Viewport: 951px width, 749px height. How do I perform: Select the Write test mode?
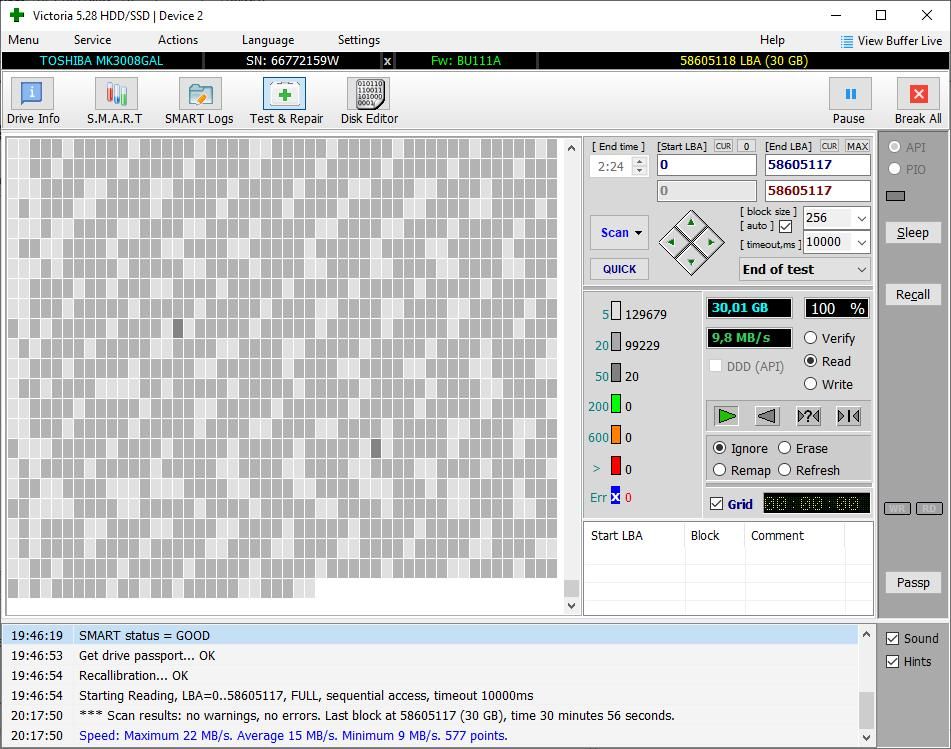(810, 384)
